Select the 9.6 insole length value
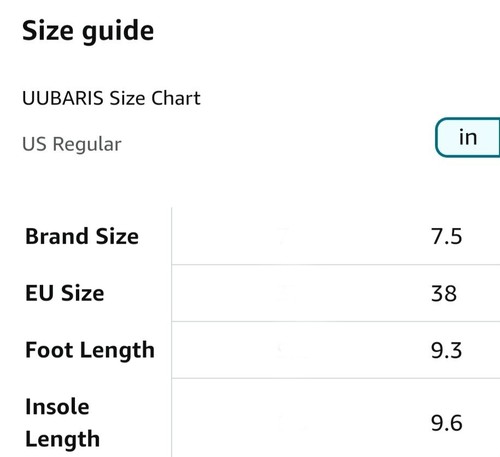 pos(447,423)
